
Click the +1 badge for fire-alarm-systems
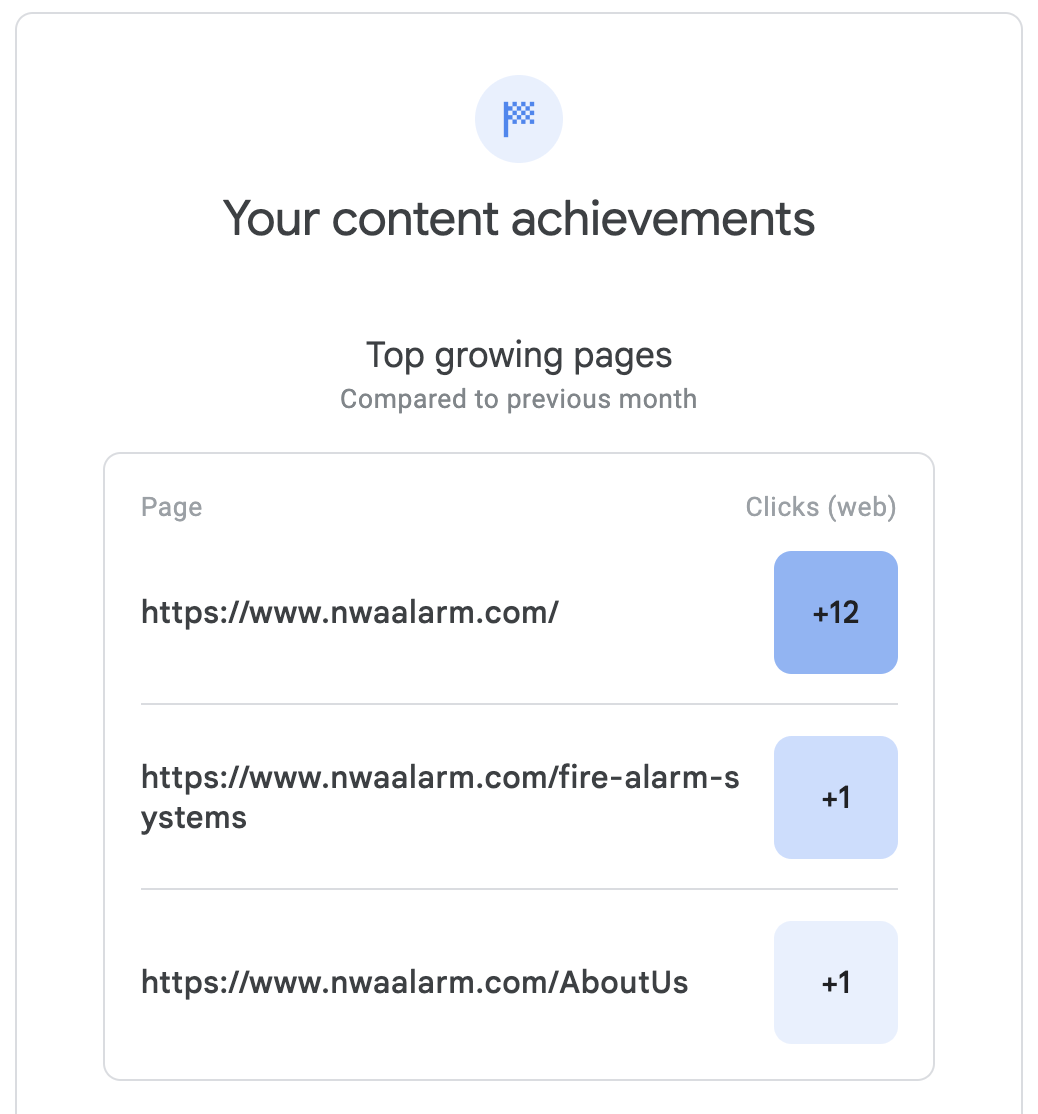[x=835, y=797]
